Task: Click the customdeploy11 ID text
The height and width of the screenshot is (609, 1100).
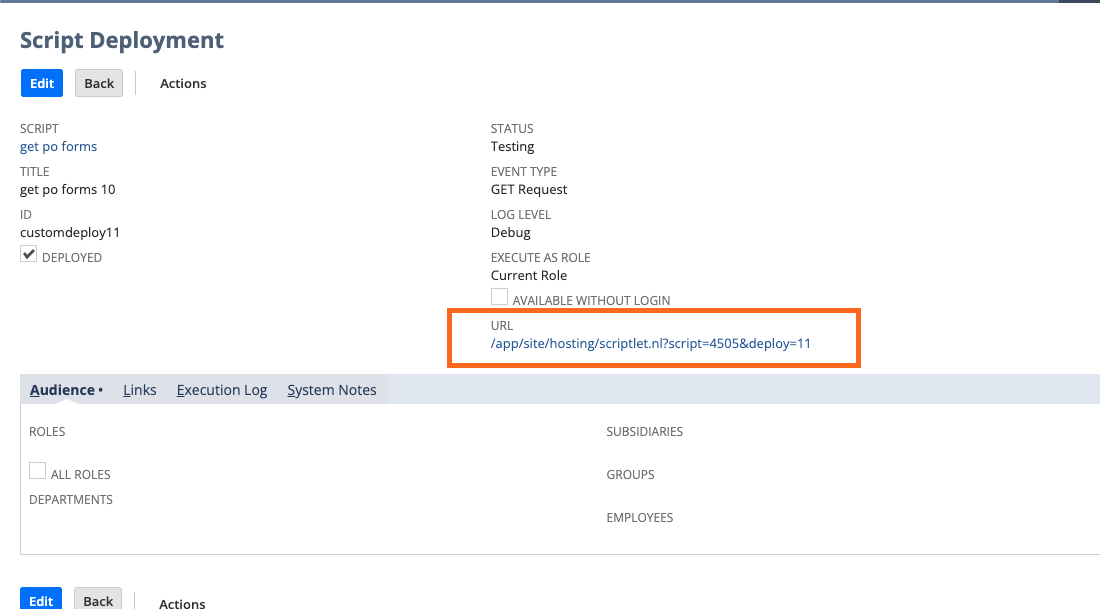Action: pyautogui.click(x=69, y=232)
